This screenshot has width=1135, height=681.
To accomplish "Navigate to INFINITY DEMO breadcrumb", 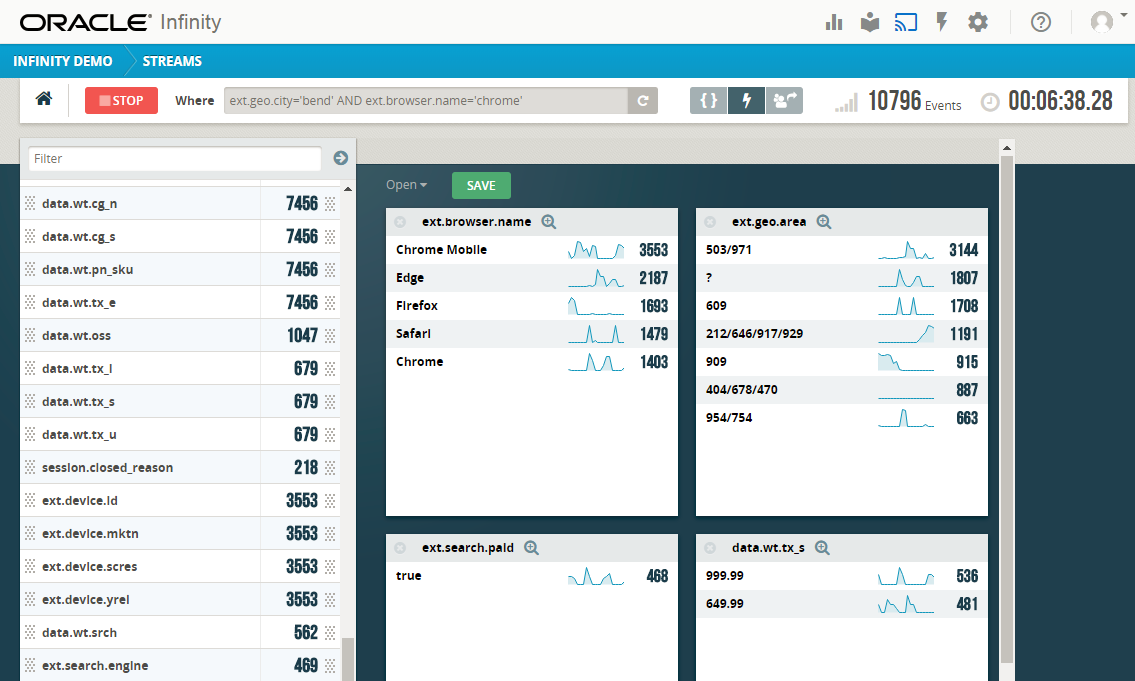I will (x=62, y=61).
